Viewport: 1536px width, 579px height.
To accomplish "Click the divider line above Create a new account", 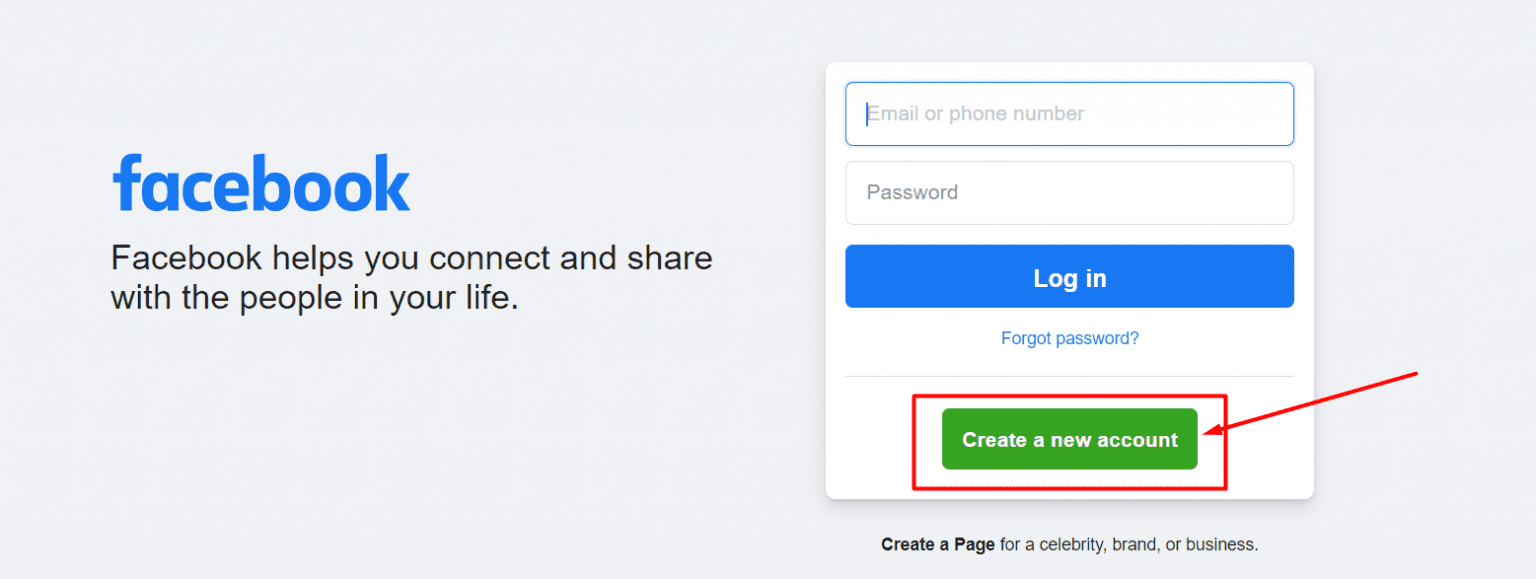I will click(x=1069, y=377).
